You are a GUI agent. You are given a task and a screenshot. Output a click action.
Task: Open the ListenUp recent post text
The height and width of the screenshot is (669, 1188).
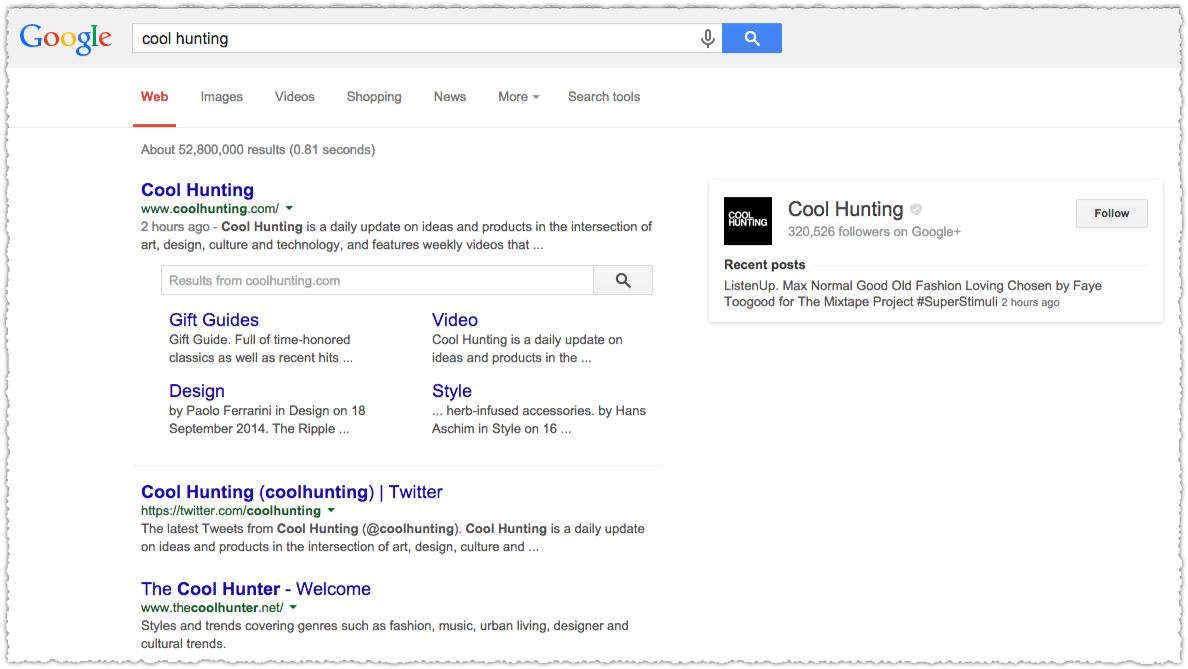[x=913, y=293]
